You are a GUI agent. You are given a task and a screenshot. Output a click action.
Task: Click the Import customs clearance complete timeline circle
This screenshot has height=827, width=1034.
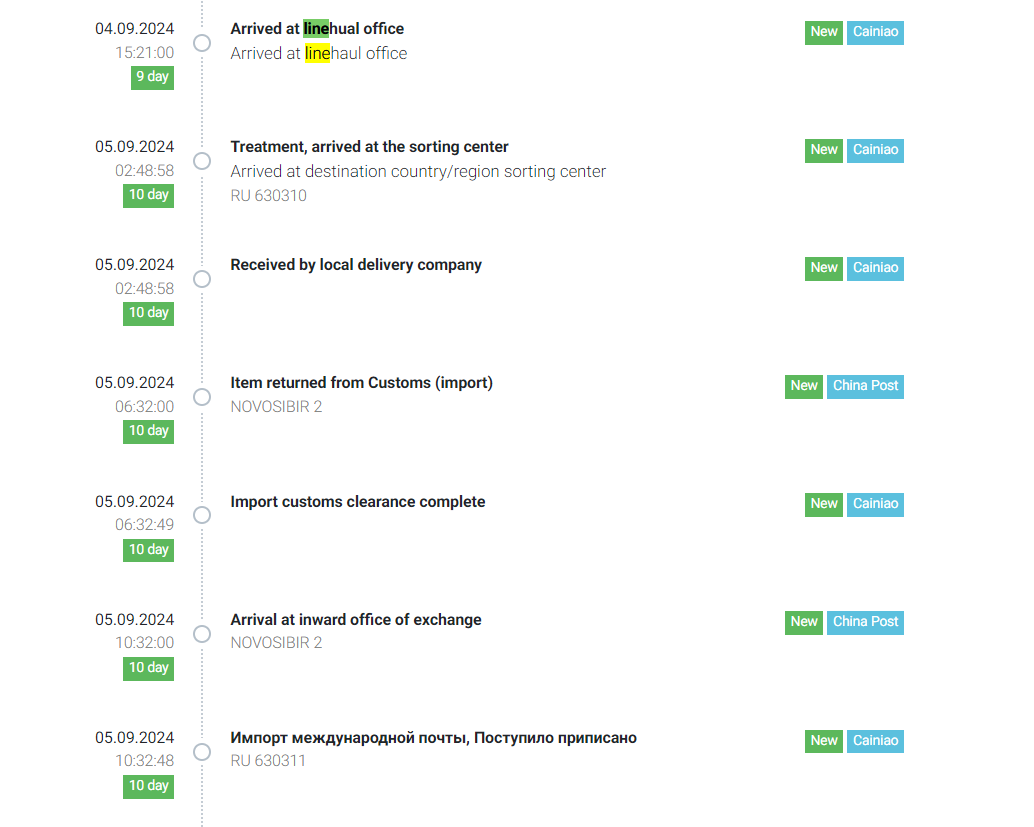coord(202,515)
